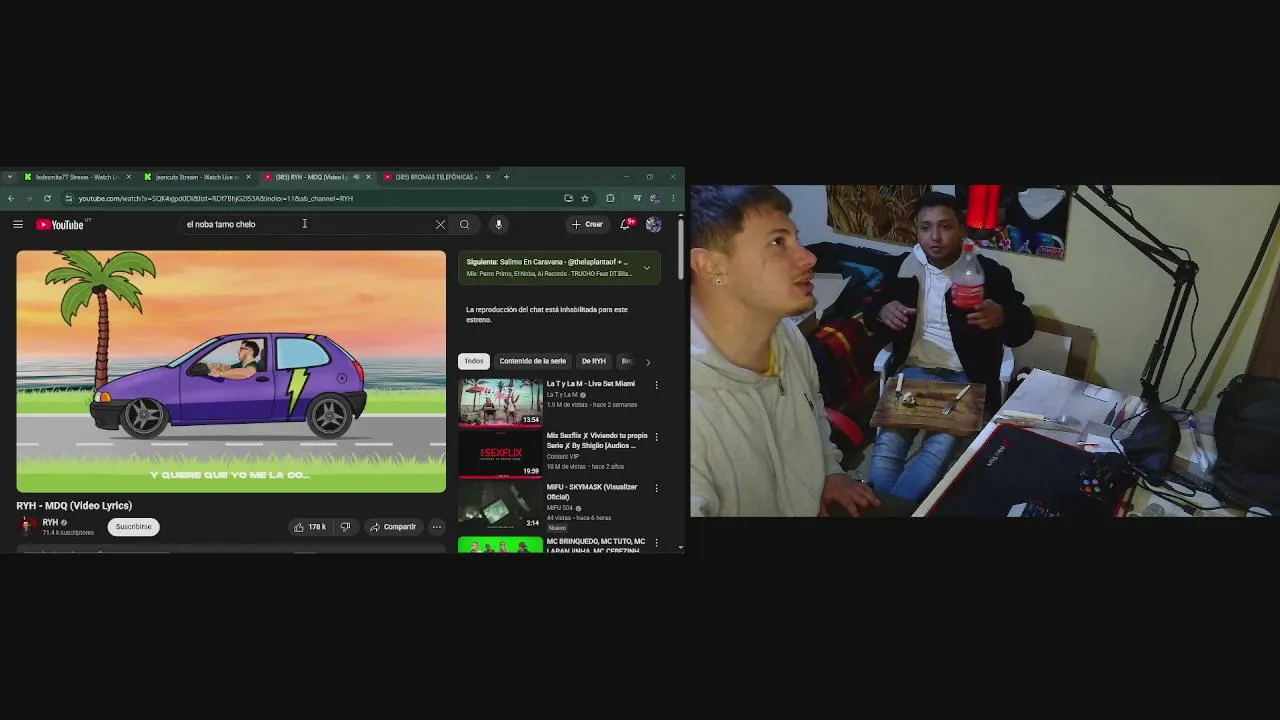Mute the RYH tab audio icon

coord(356,177)
